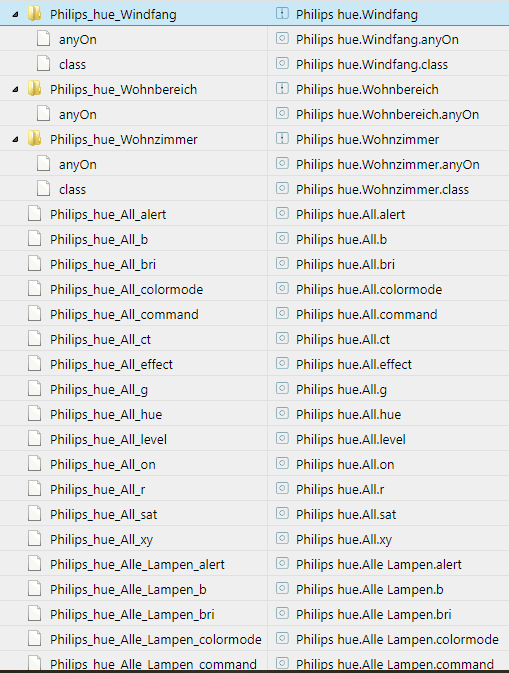Click the channel icon beside Philips hue.Wohnzimmer
This screenshot has width=509, height=673.
point(282,138)
